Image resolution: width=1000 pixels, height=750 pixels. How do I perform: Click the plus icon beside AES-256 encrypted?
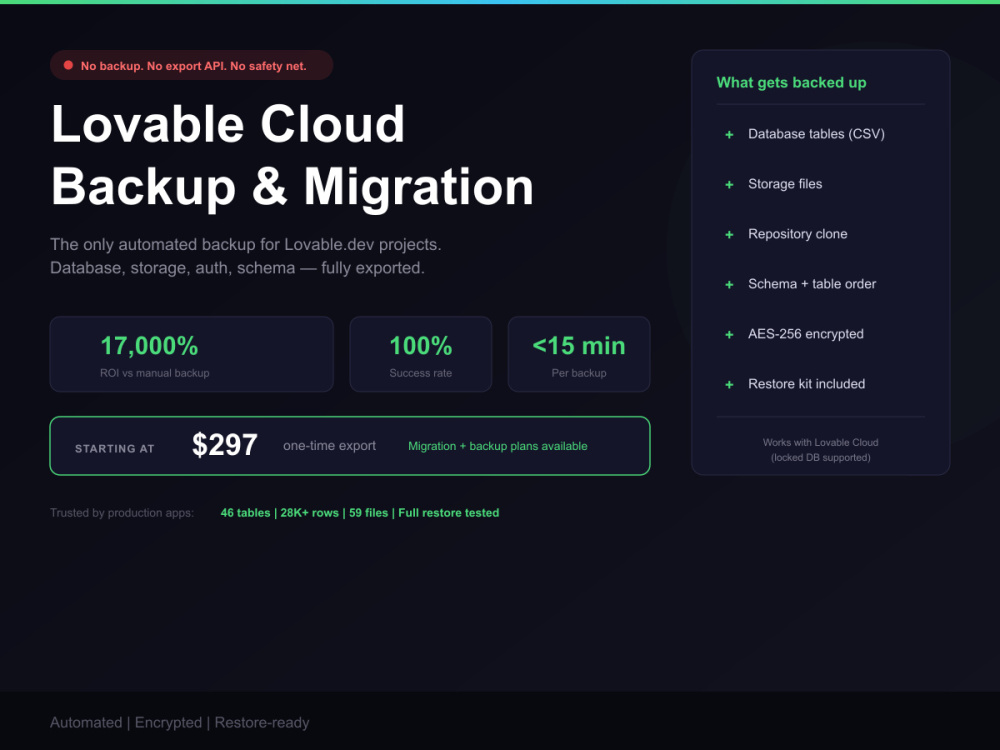(729, 335)
